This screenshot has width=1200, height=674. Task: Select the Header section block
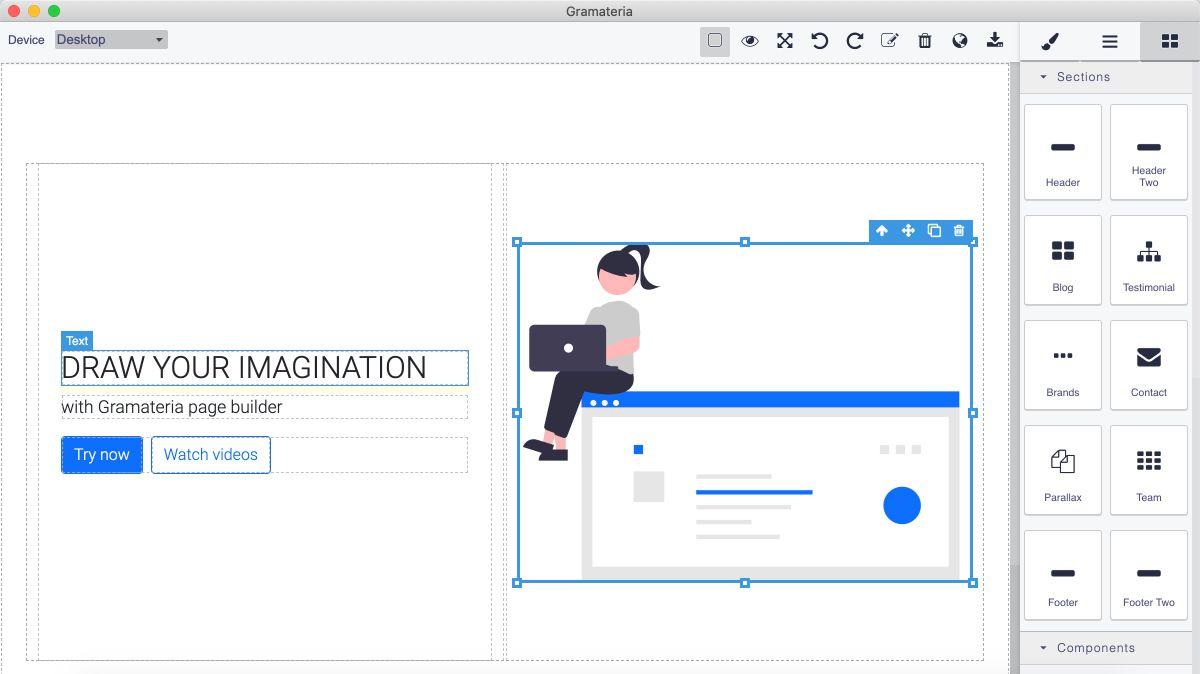1063,152
